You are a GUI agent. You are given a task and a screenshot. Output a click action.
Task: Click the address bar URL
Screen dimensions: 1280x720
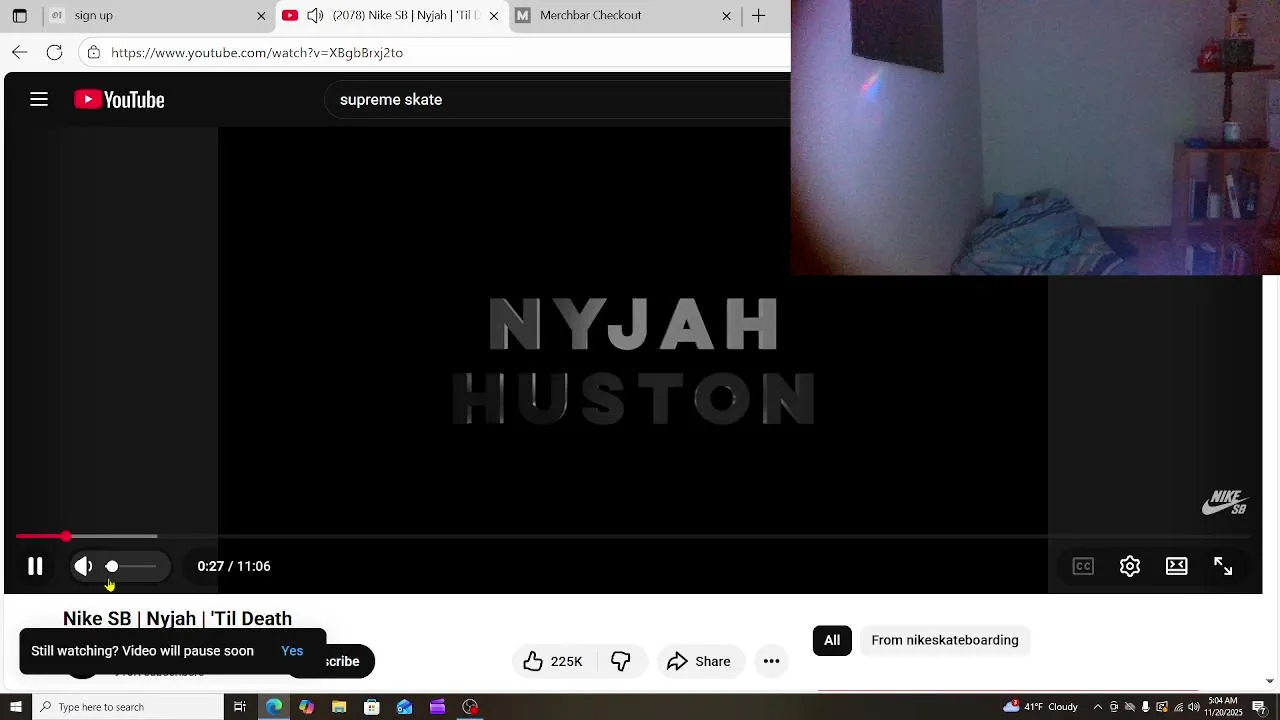tap(257, 52)
